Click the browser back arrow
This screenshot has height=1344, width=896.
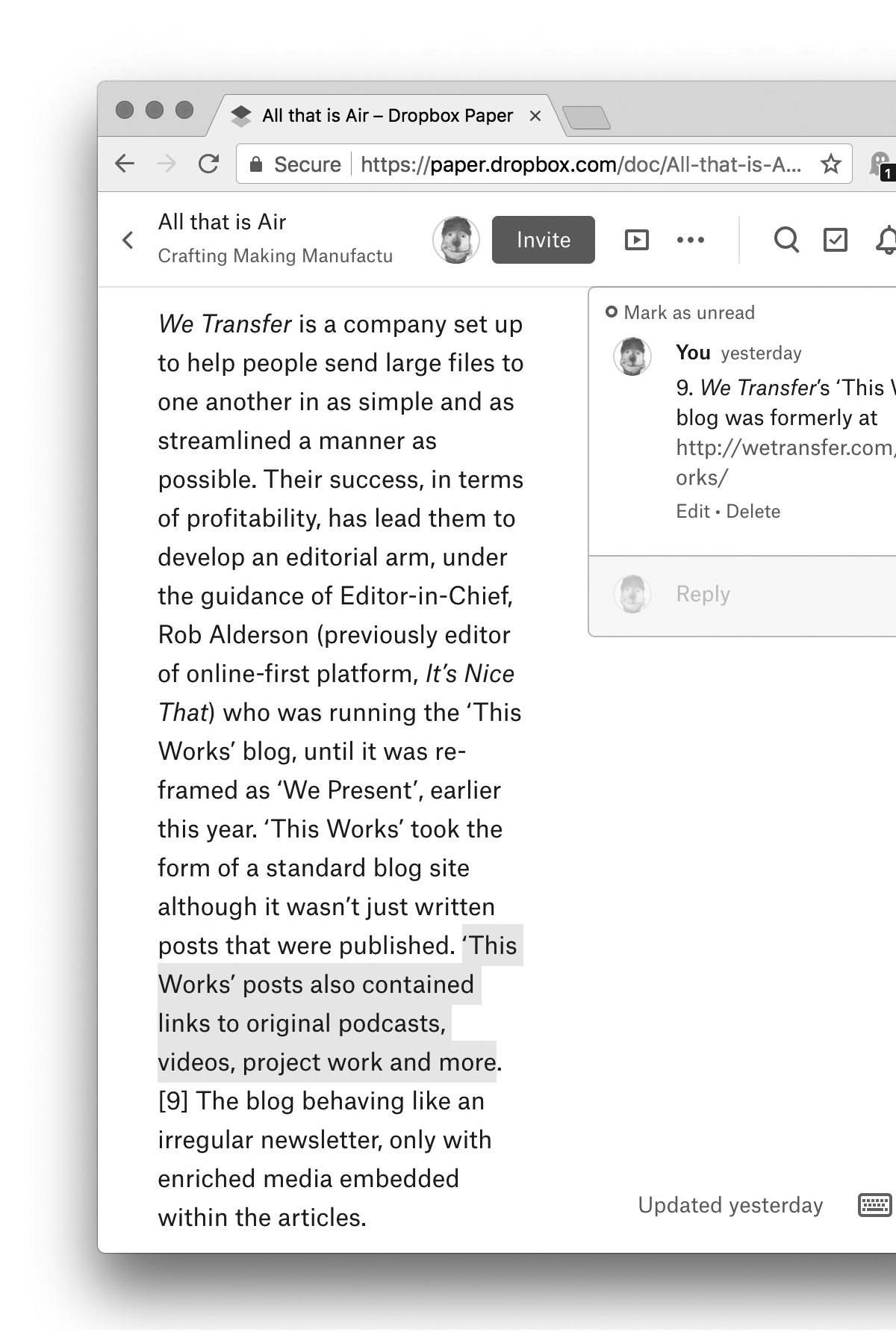pos(125,164)
